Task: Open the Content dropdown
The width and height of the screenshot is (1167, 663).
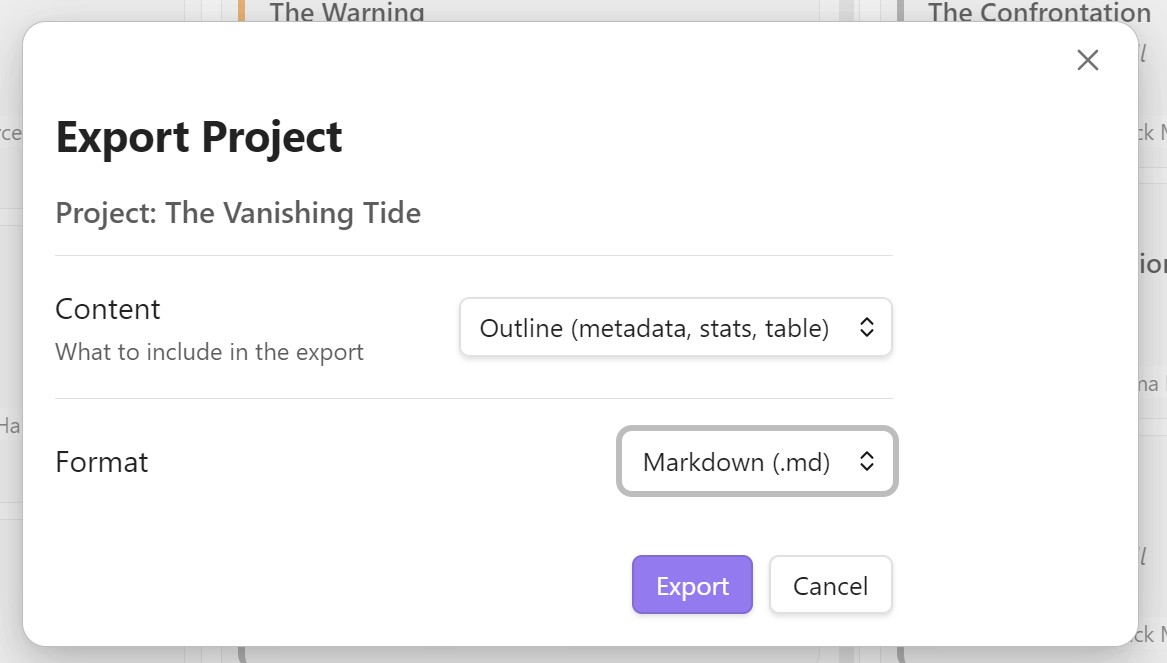Action: [x=675, y=328]
